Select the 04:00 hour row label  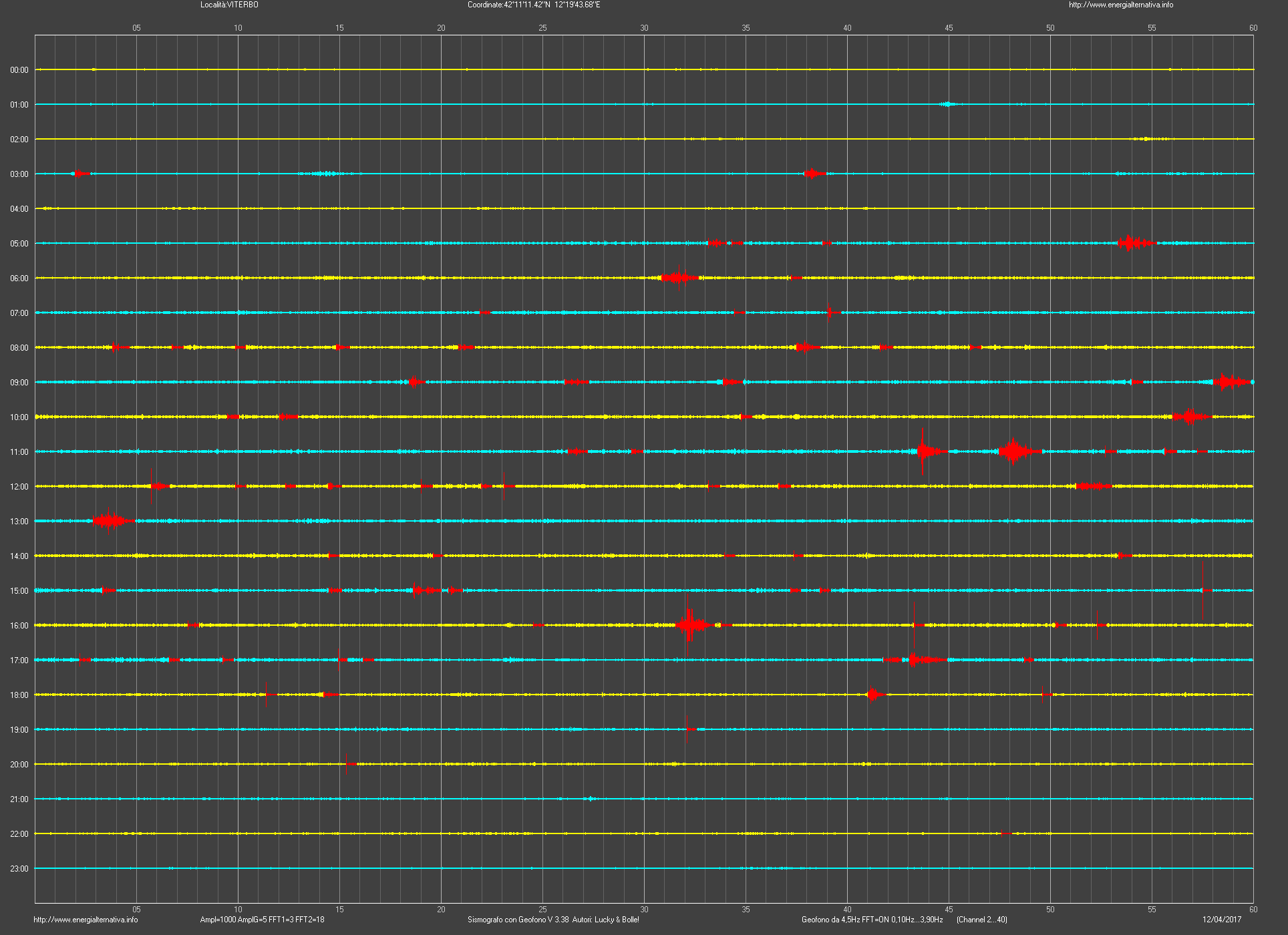click(19, 209)
